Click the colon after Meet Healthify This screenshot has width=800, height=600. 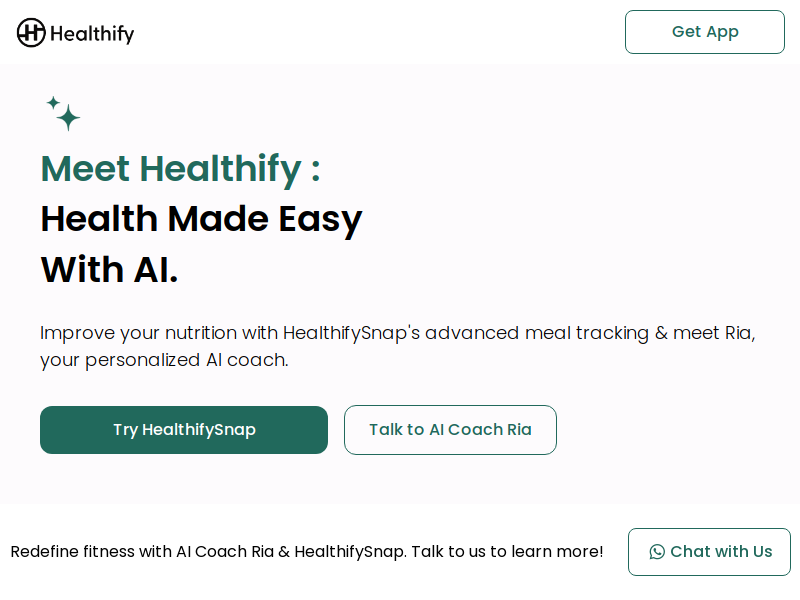point(316,170)
